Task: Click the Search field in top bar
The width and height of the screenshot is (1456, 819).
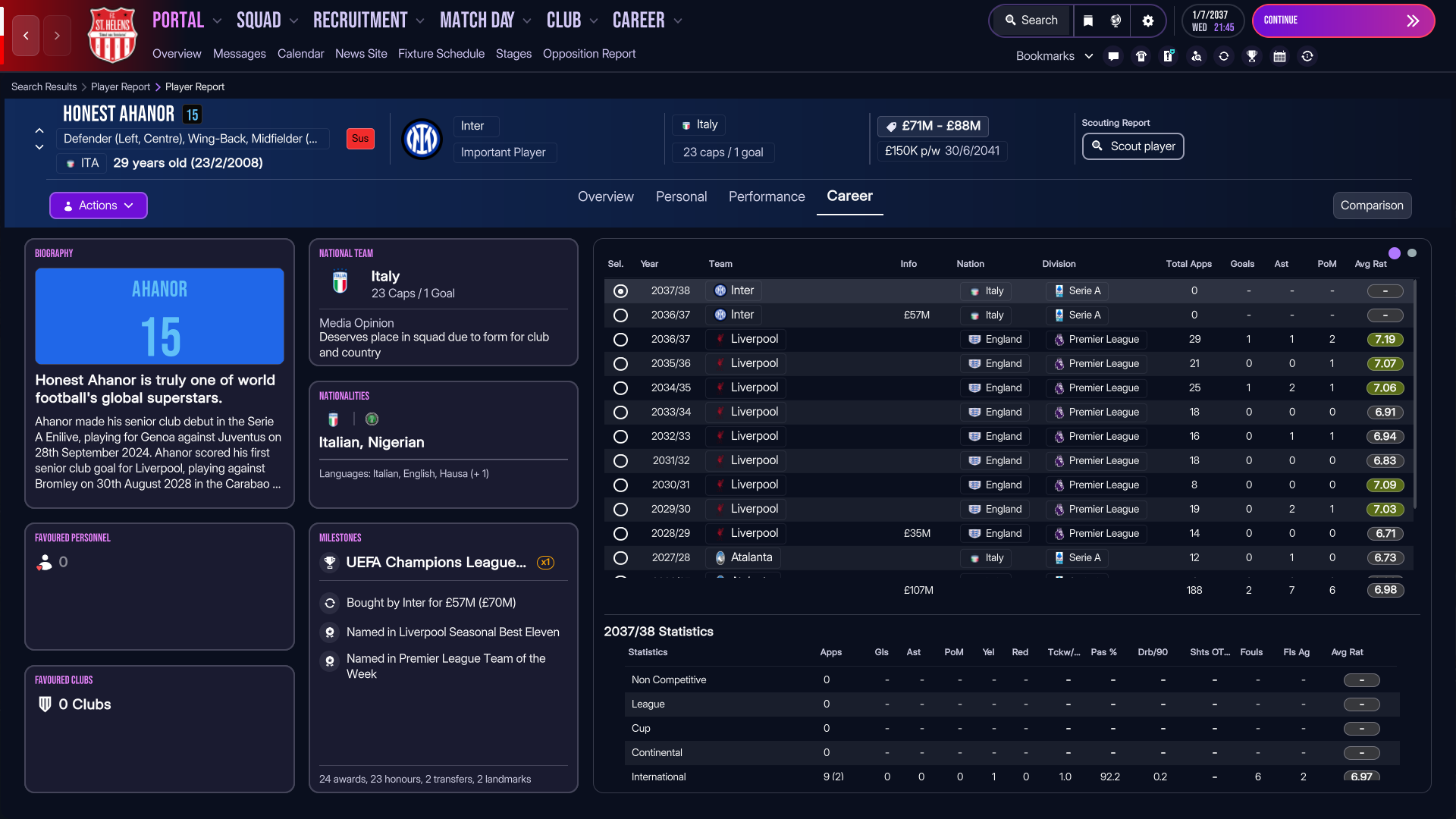Action: click(x=1031, y=20)
